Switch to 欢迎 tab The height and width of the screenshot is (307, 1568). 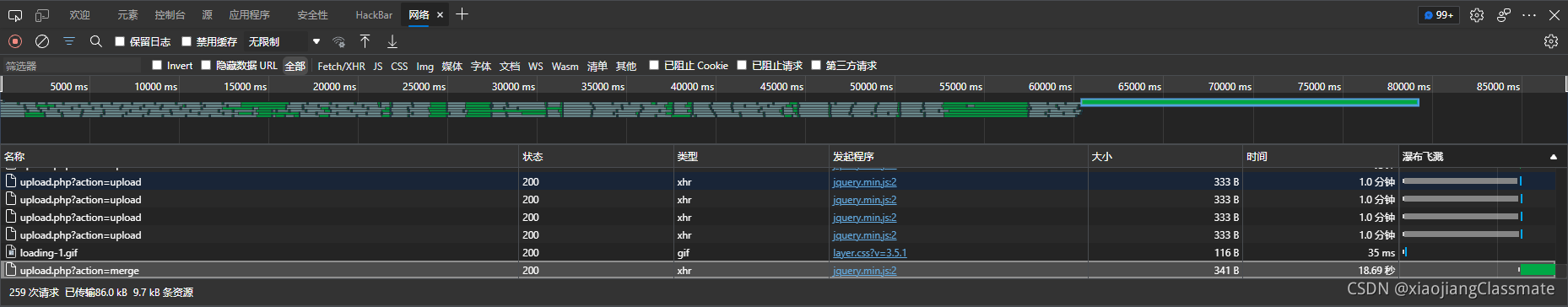pos(80,15)
